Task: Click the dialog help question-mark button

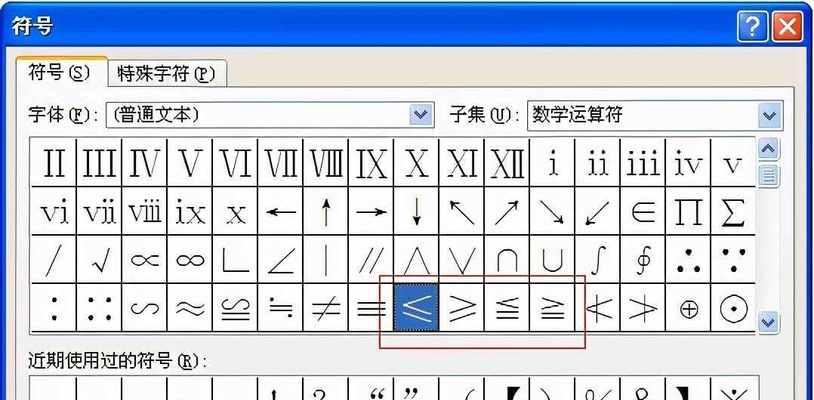Action: (x=751, y=26)
